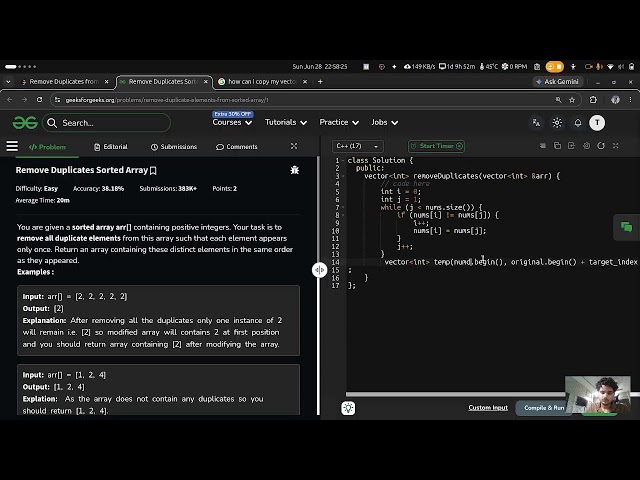Image resolution: width=640 pixels, height=480 pixels.
Task: Reset the code with the refresh icon
Action: [601, 146]
